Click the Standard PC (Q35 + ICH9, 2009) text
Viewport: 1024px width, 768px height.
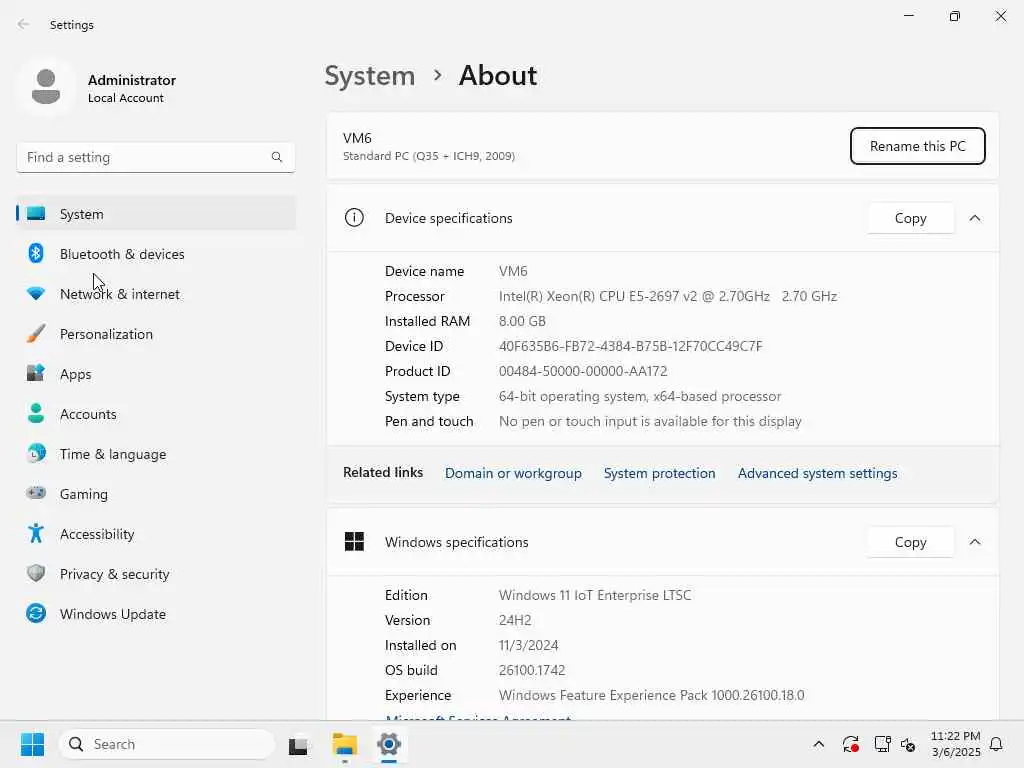pos(428,156)
